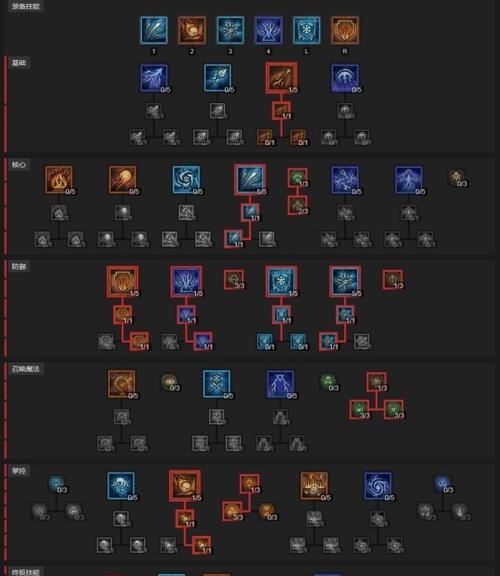Click the 掌控 section label
Viewport: 500px width, 576px height.
19,471
